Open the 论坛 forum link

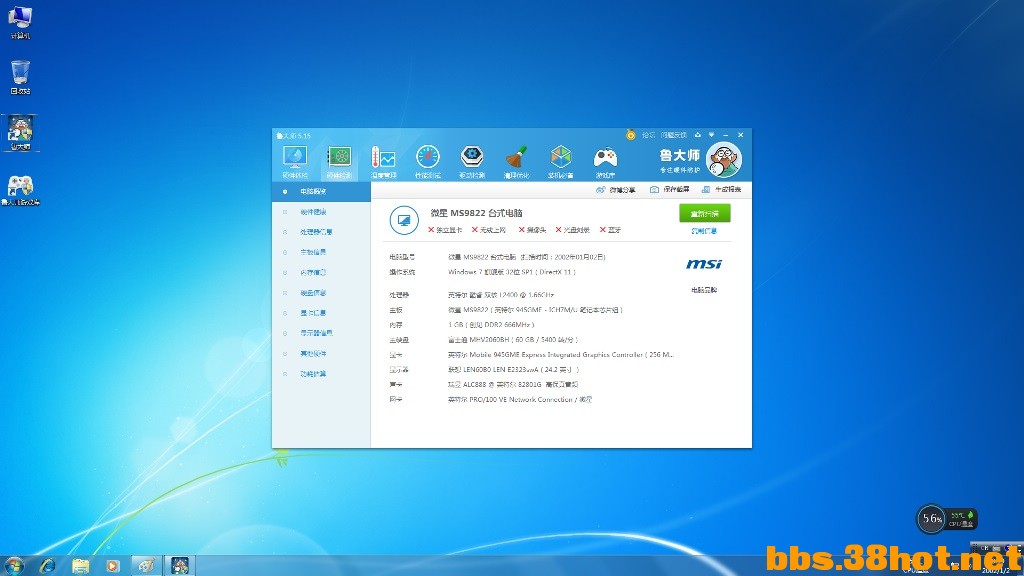tap(648, 135)
